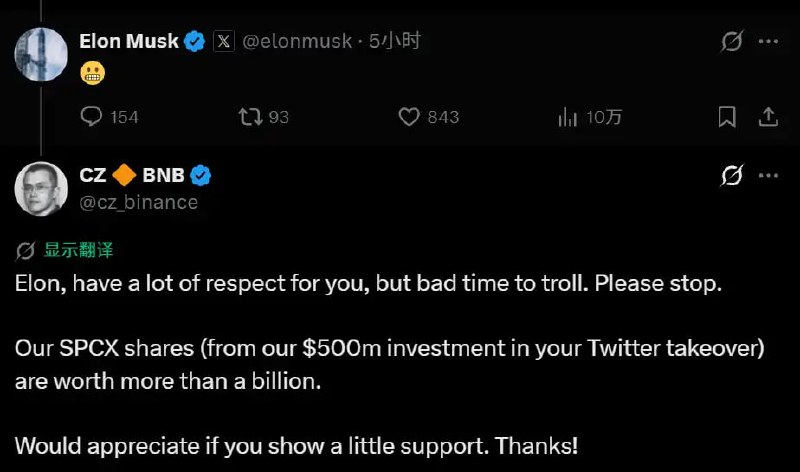View analytics bar-chart icon showing 10万

[567, 117]
